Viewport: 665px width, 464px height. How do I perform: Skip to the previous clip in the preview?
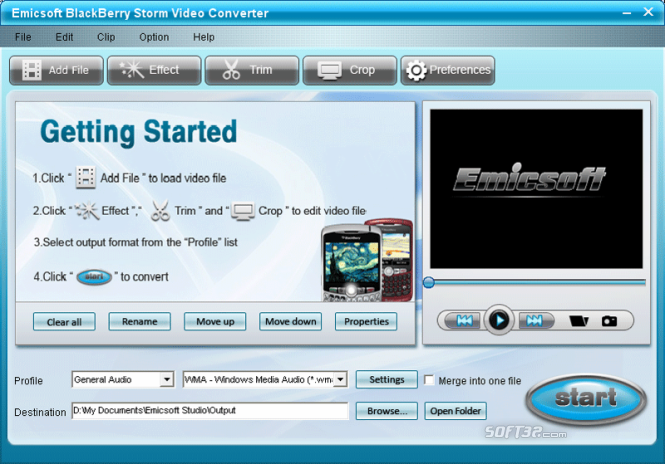[x=464, y=321]
